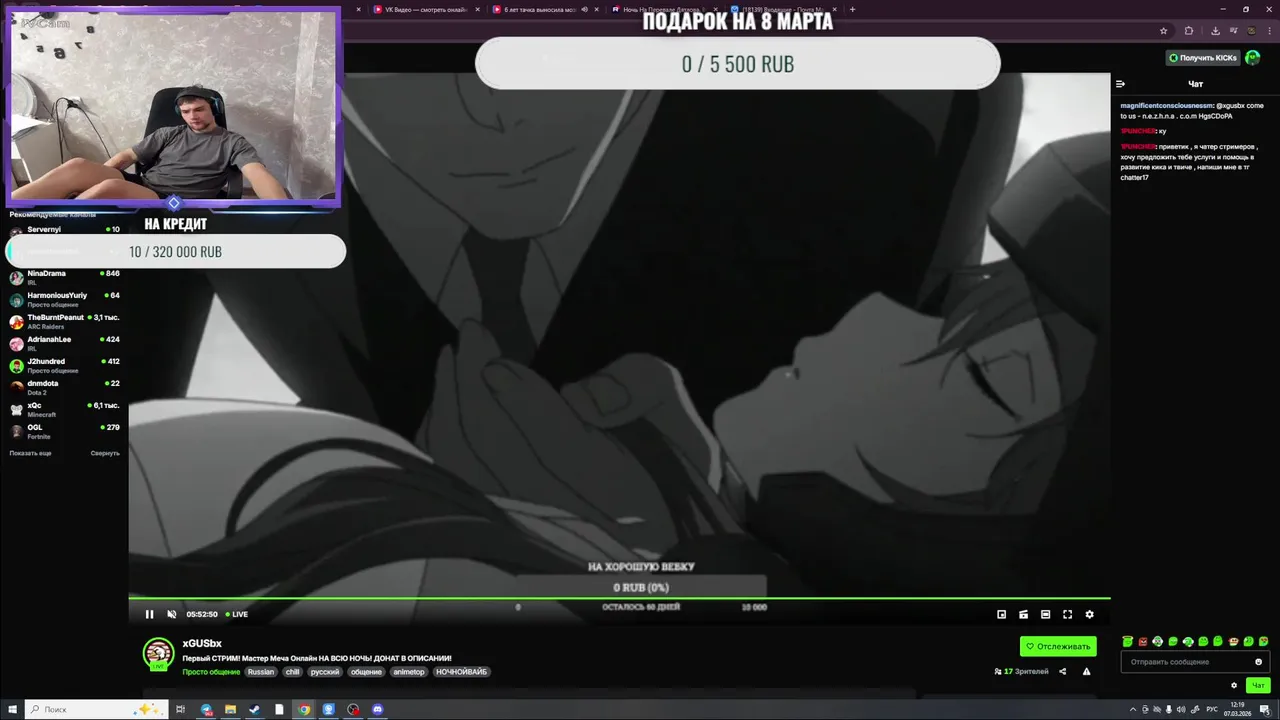Image resolution: width=1280 pixels, height=720 pixels.
Task: Unmute the stream with the speaker icon
Action: pyautogui.click(x=171, y=614)
